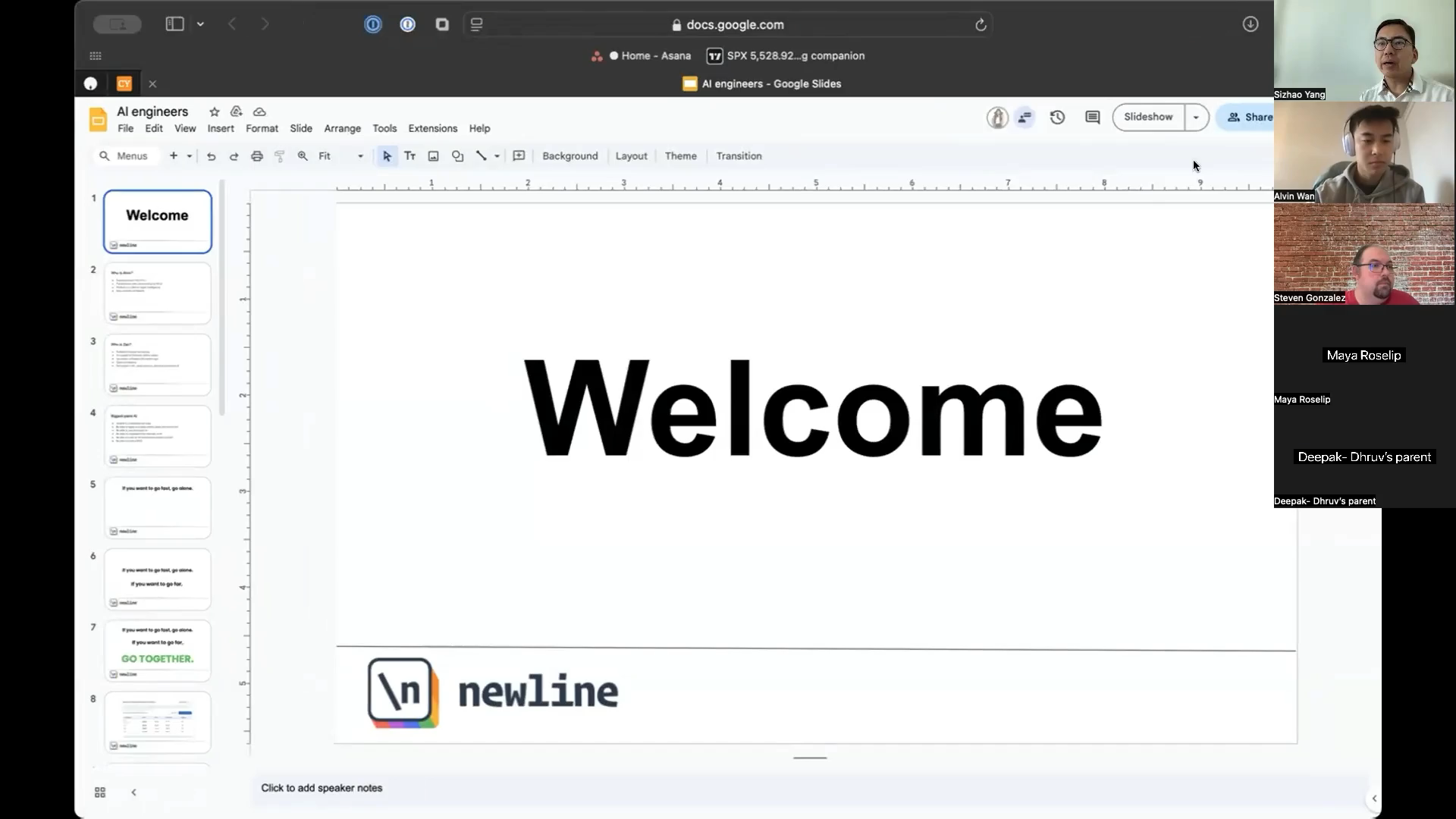This screenshot has width=1456, height=819.
Task: Click the Background color swatch
Action: tap(570, 156)
